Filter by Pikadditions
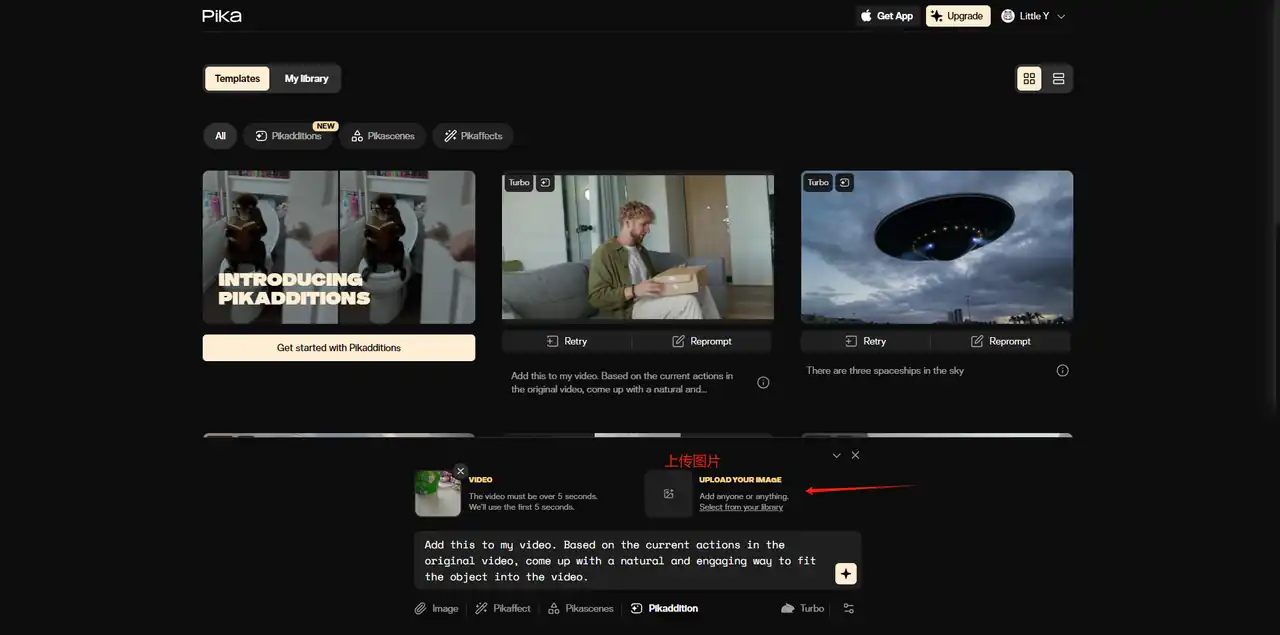 (x=289, y=136)
